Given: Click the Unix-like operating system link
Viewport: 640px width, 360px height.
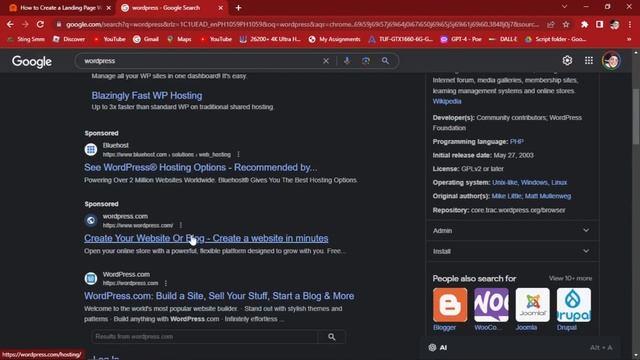Looking at the screenshot, I should coord(504,182).
